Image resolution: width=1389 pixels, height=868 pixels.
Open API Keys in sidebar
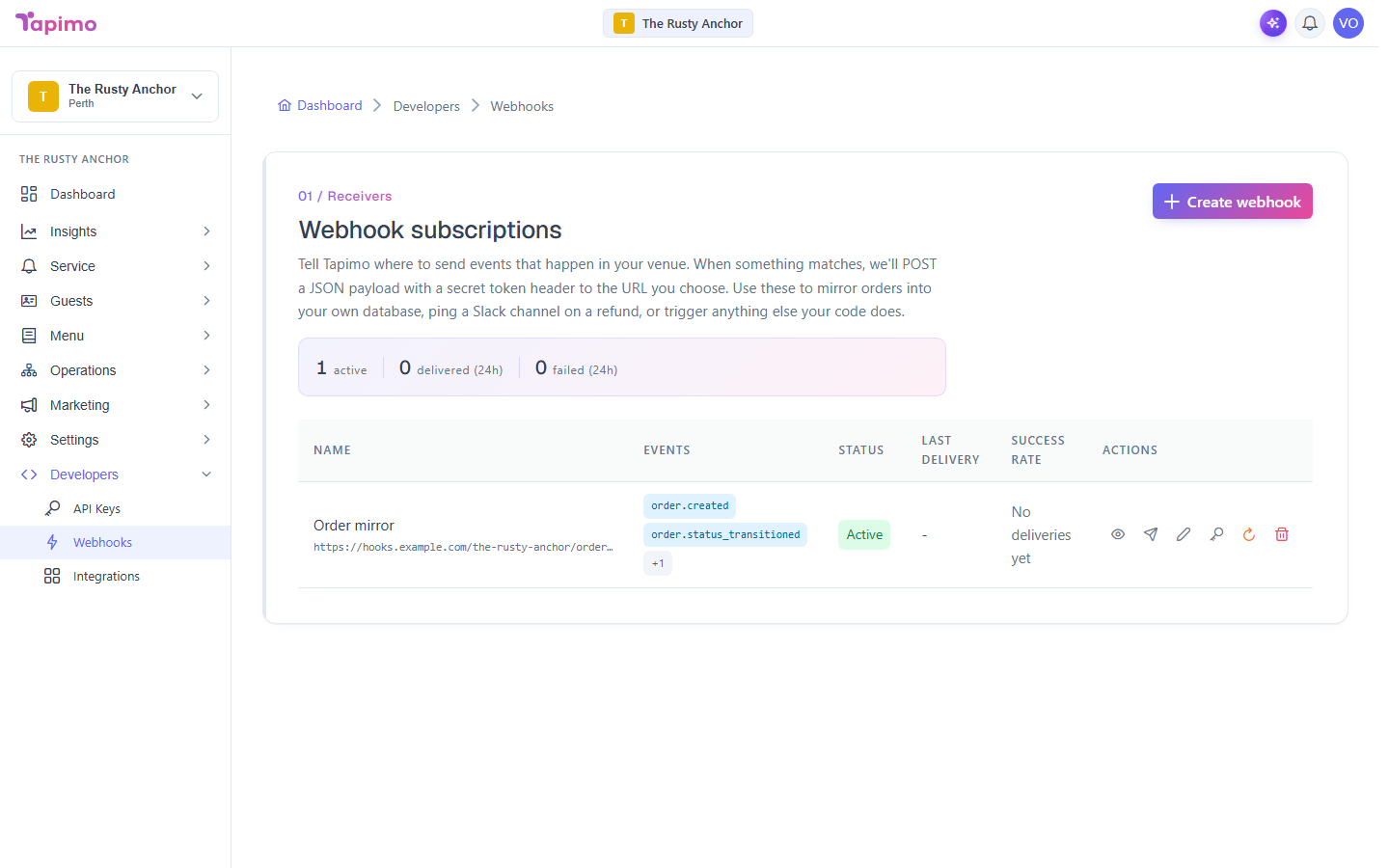[x=116, y=508]
